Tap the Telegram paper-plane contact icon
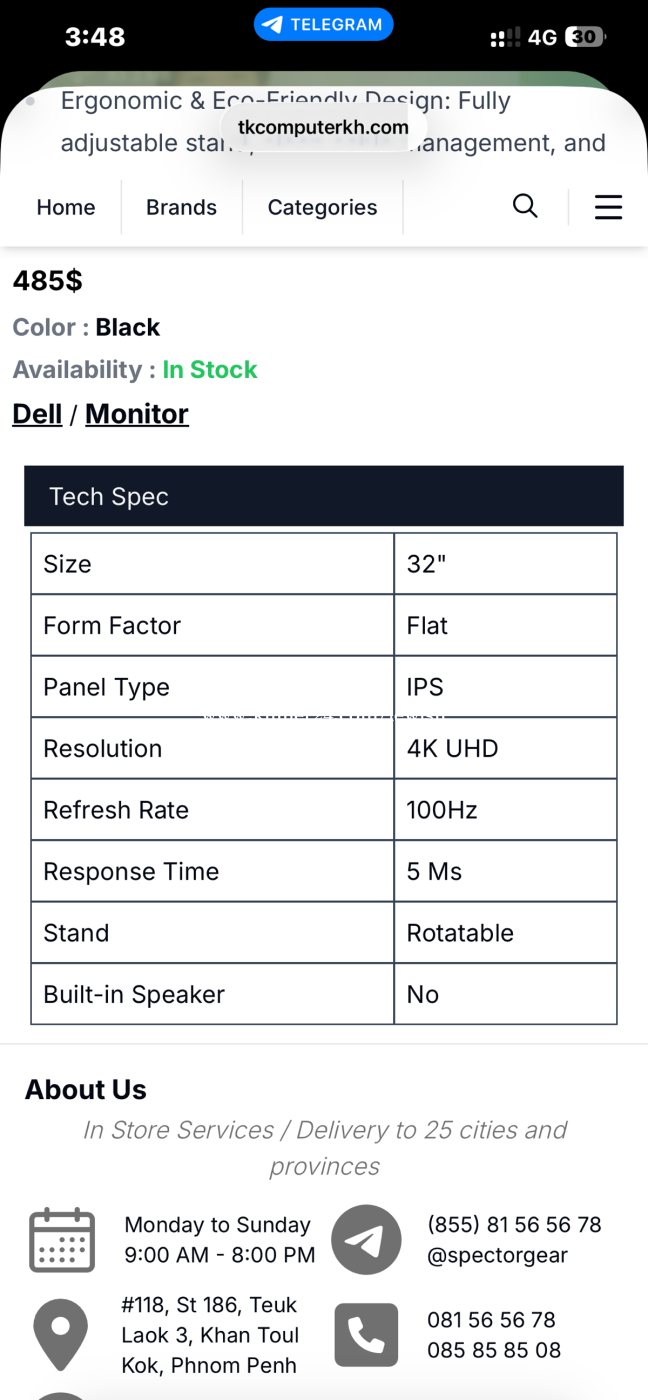This screenshot has height=1400, width=648. (x=366, y=1240)
